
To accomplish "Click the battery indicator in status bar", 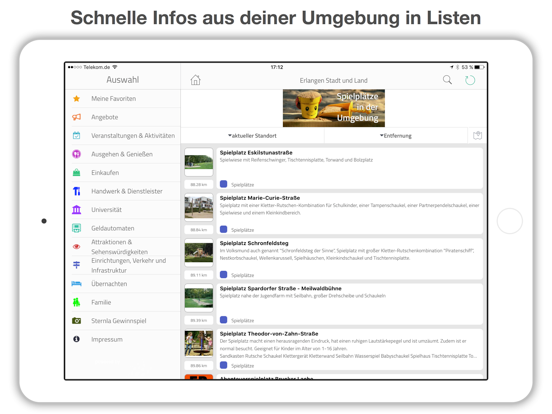I will (479, 67).
